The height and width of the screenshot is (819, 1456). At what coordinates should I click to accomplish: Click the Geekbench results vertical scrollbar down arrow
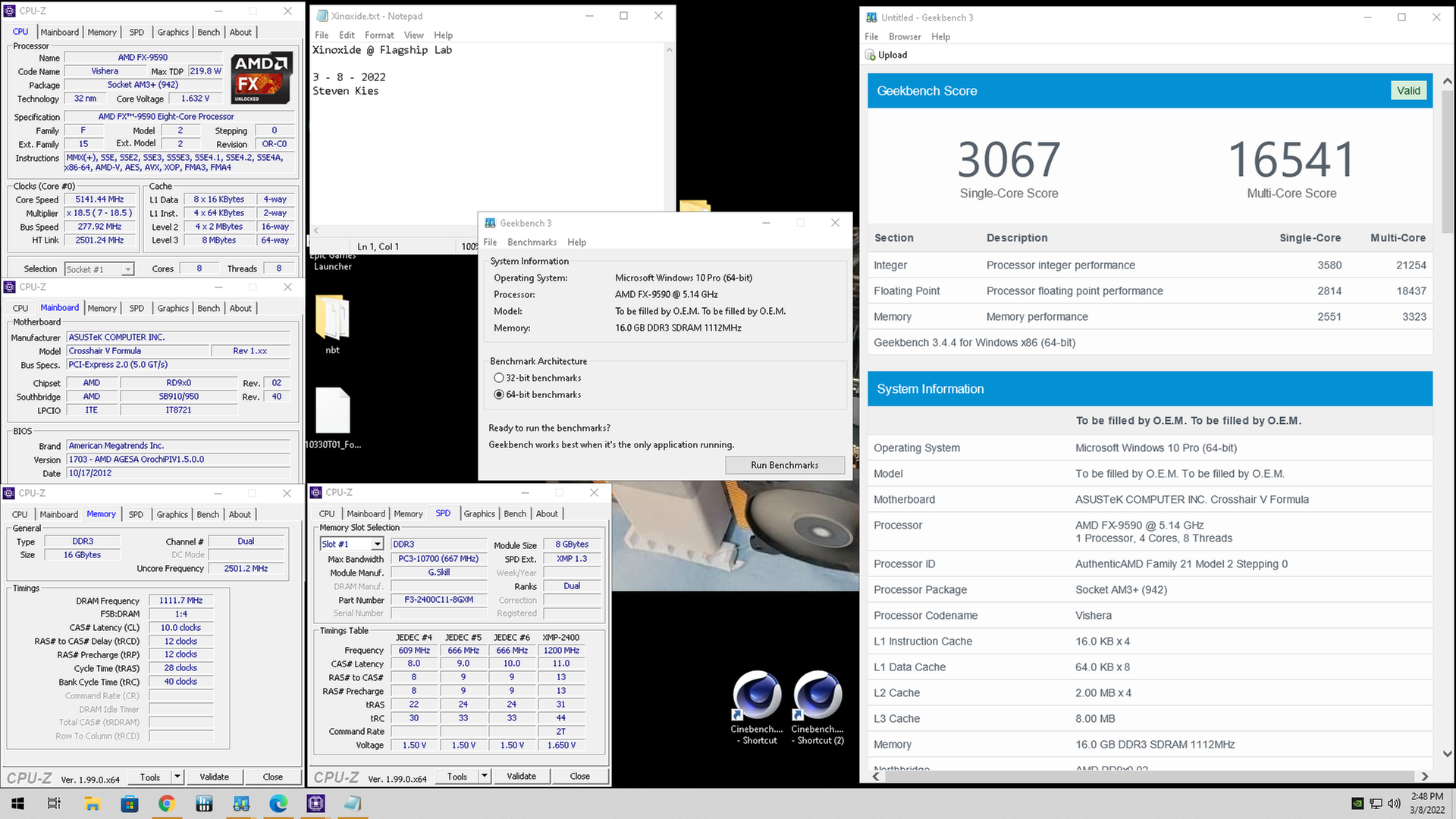point(1447,754)
